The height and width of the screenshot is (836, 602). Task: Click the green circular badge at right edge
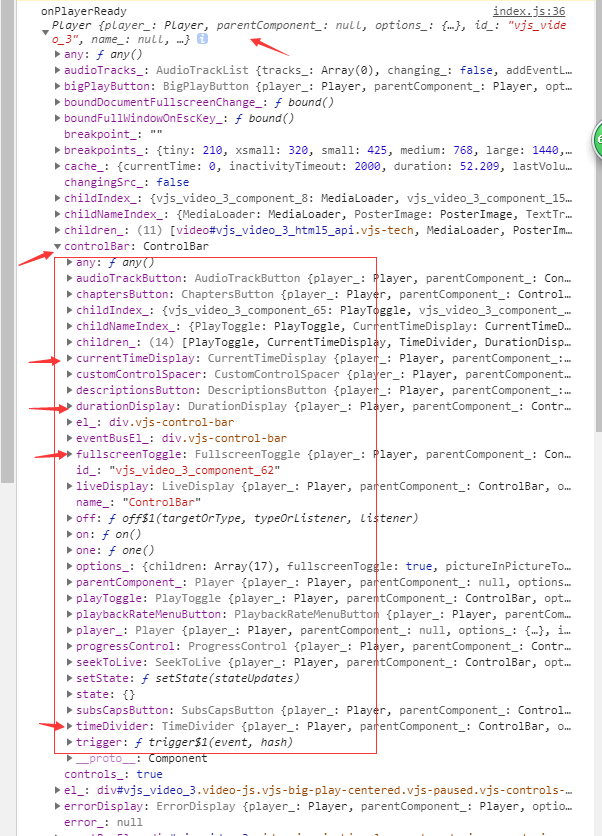(x=597, y=140)
